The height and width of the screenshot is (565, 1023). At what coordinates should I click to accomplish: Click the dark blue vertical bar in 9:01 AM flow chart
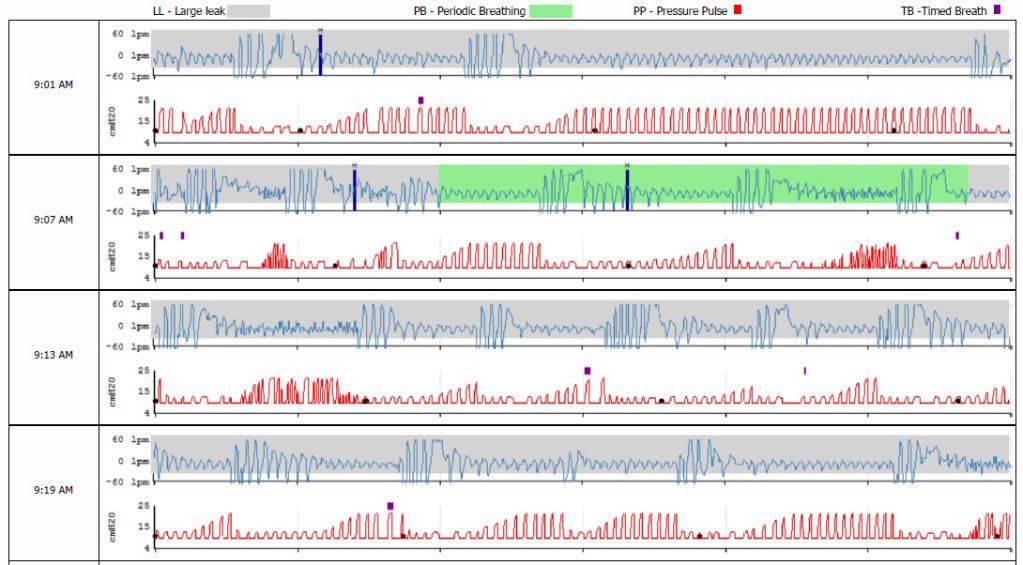(320, 54)
